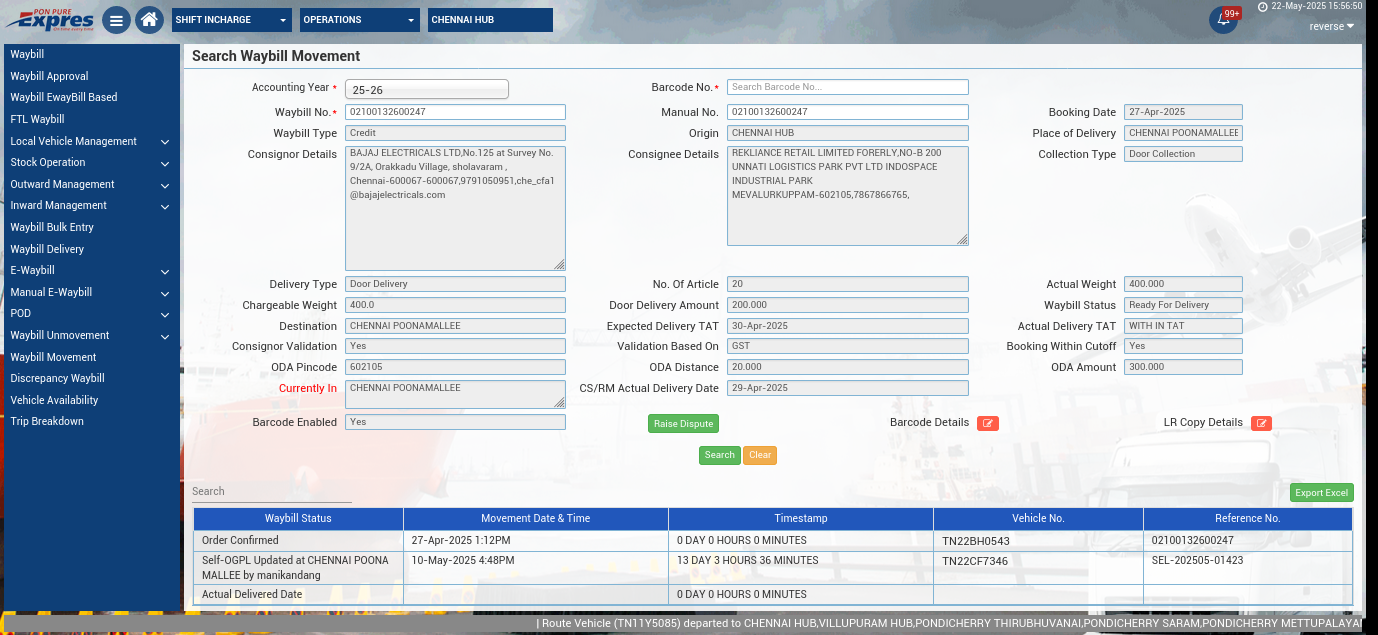Click the Pon Pure Expres logo

click(50, 19)
